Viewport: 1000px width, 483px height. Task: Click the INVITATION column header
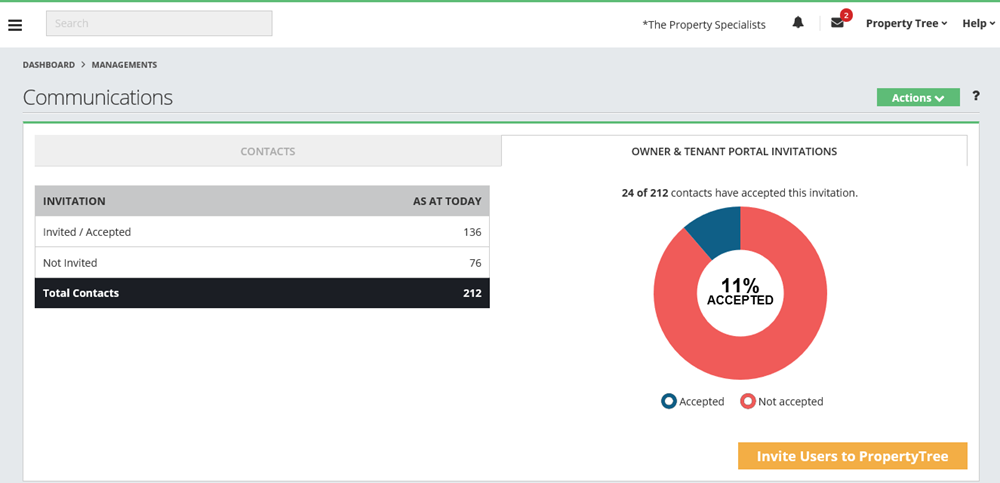(74, 201)
